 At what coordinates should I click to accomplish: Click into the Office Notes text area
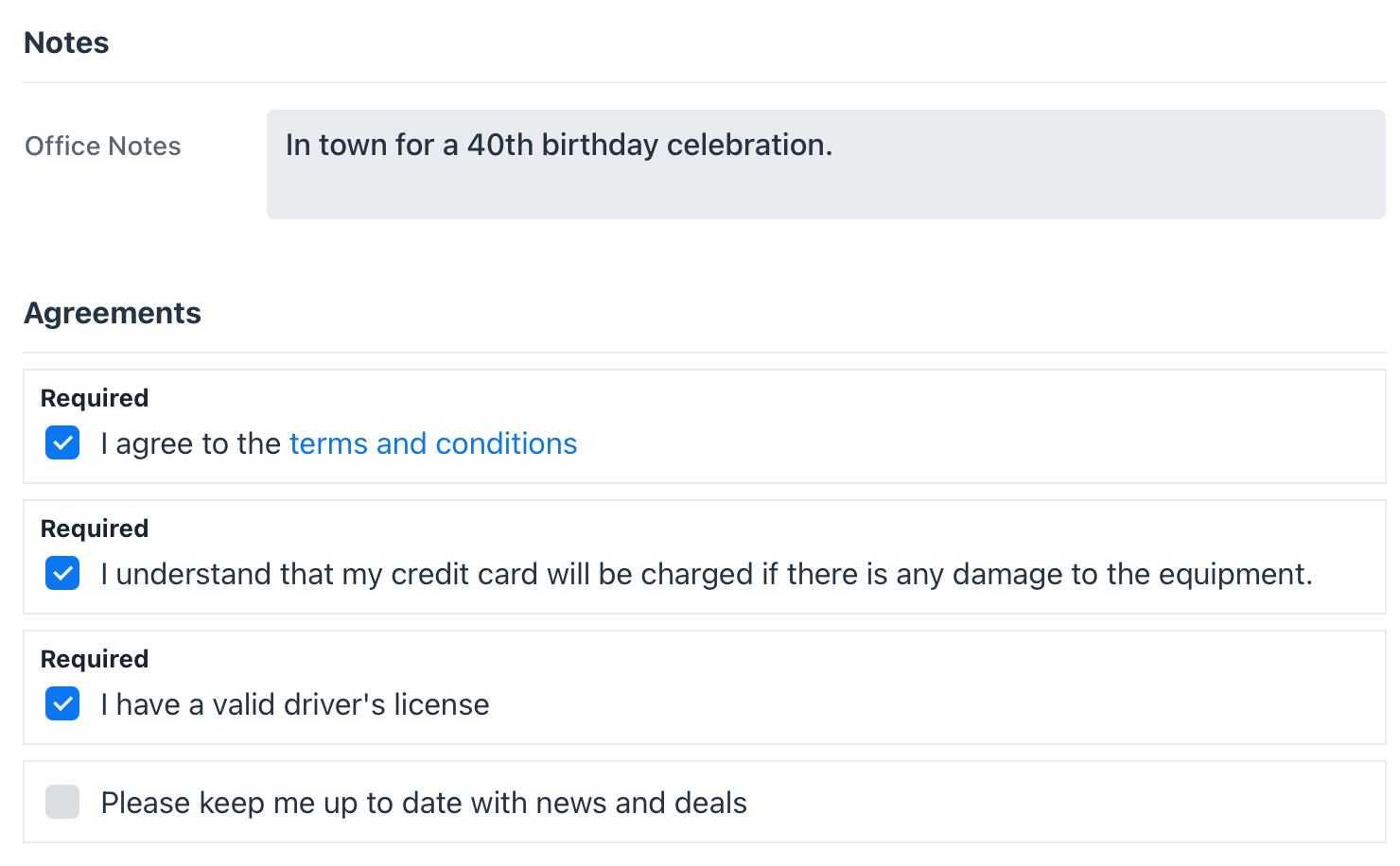pyautogui.click(x=826, y=165)
